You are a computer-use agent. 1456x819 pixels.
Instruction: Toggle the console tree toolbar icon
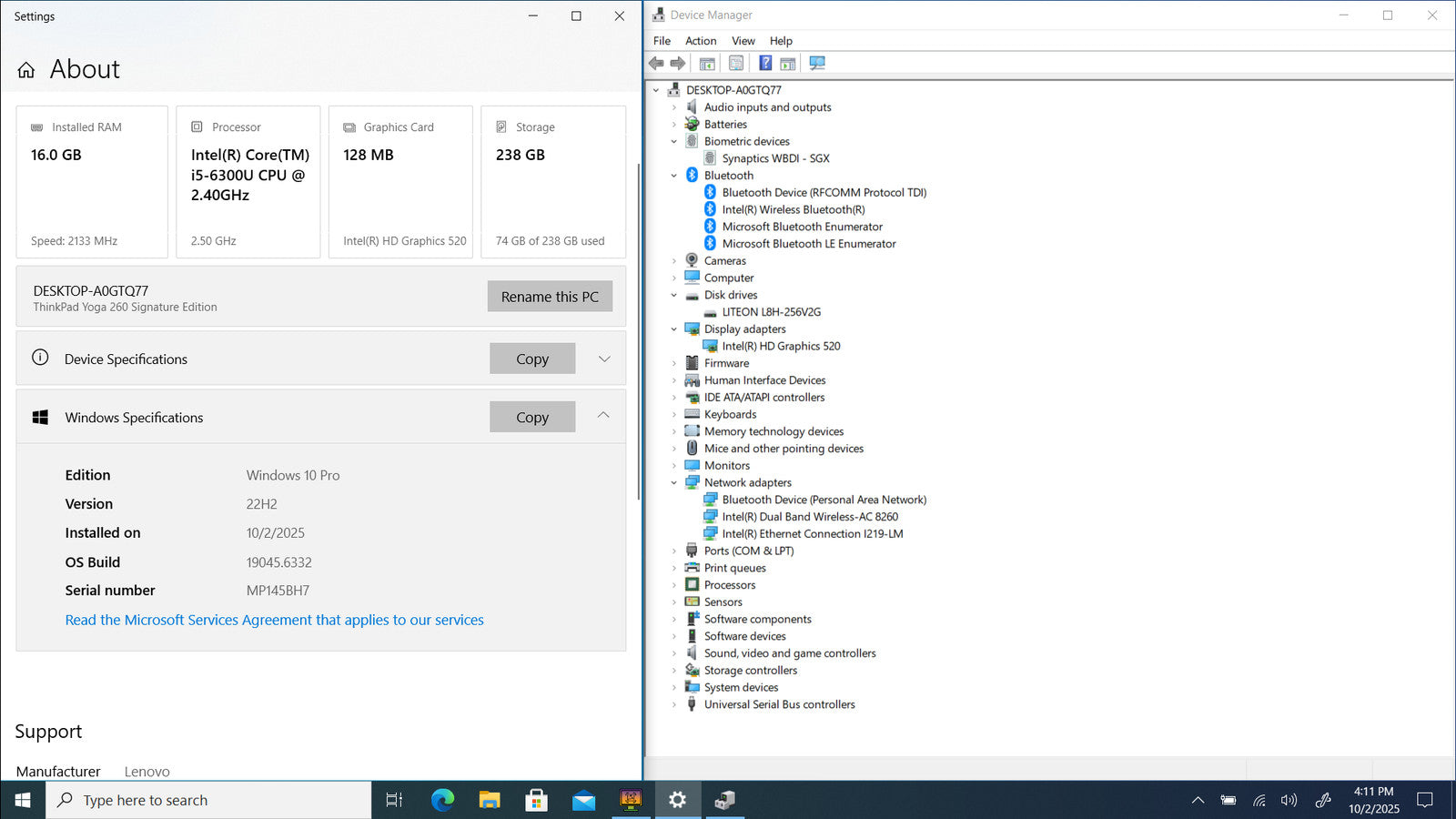point(707,63)
